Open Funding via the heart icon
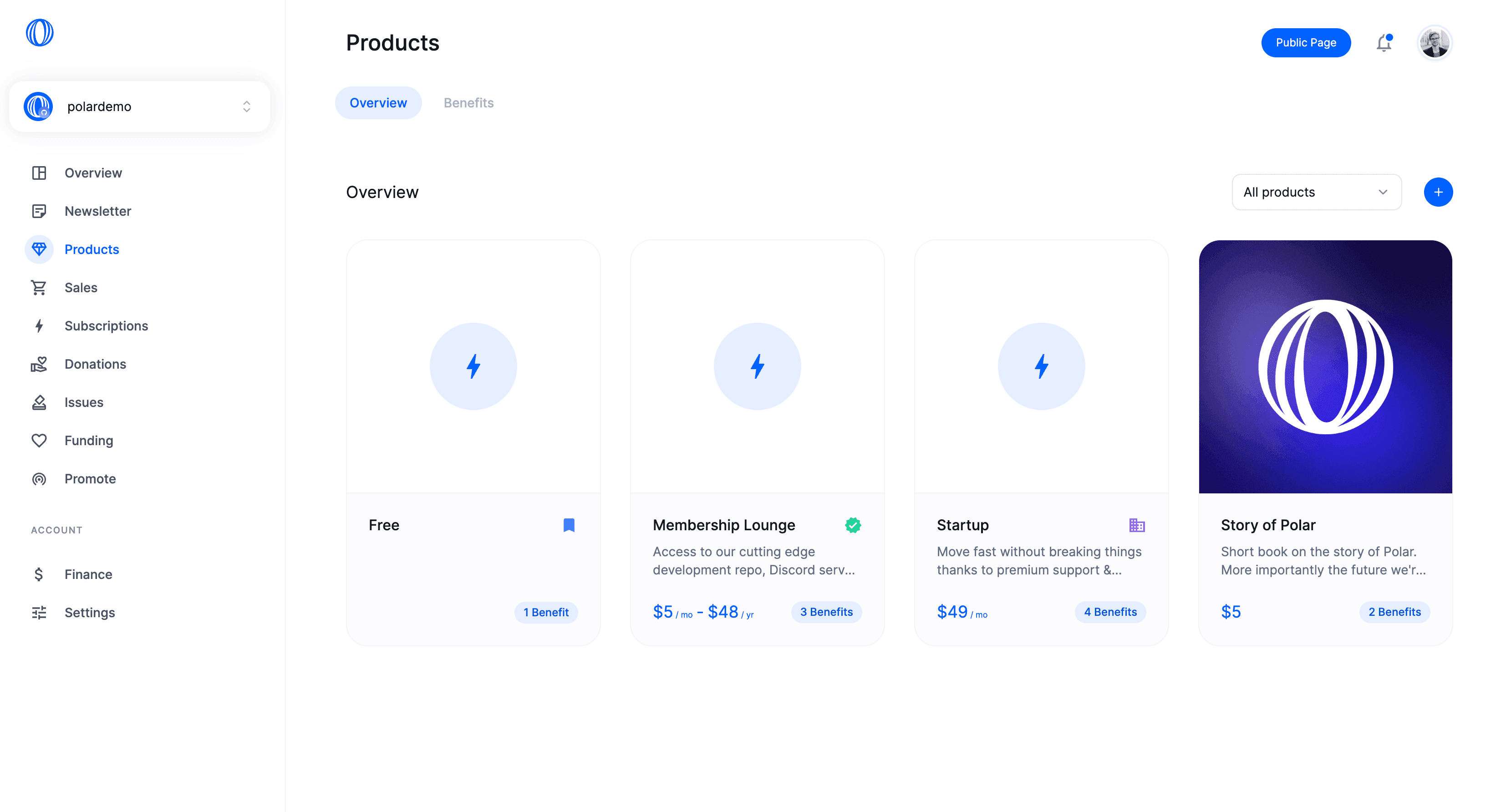The image size is (1506, 812). [x=39, y=440]
